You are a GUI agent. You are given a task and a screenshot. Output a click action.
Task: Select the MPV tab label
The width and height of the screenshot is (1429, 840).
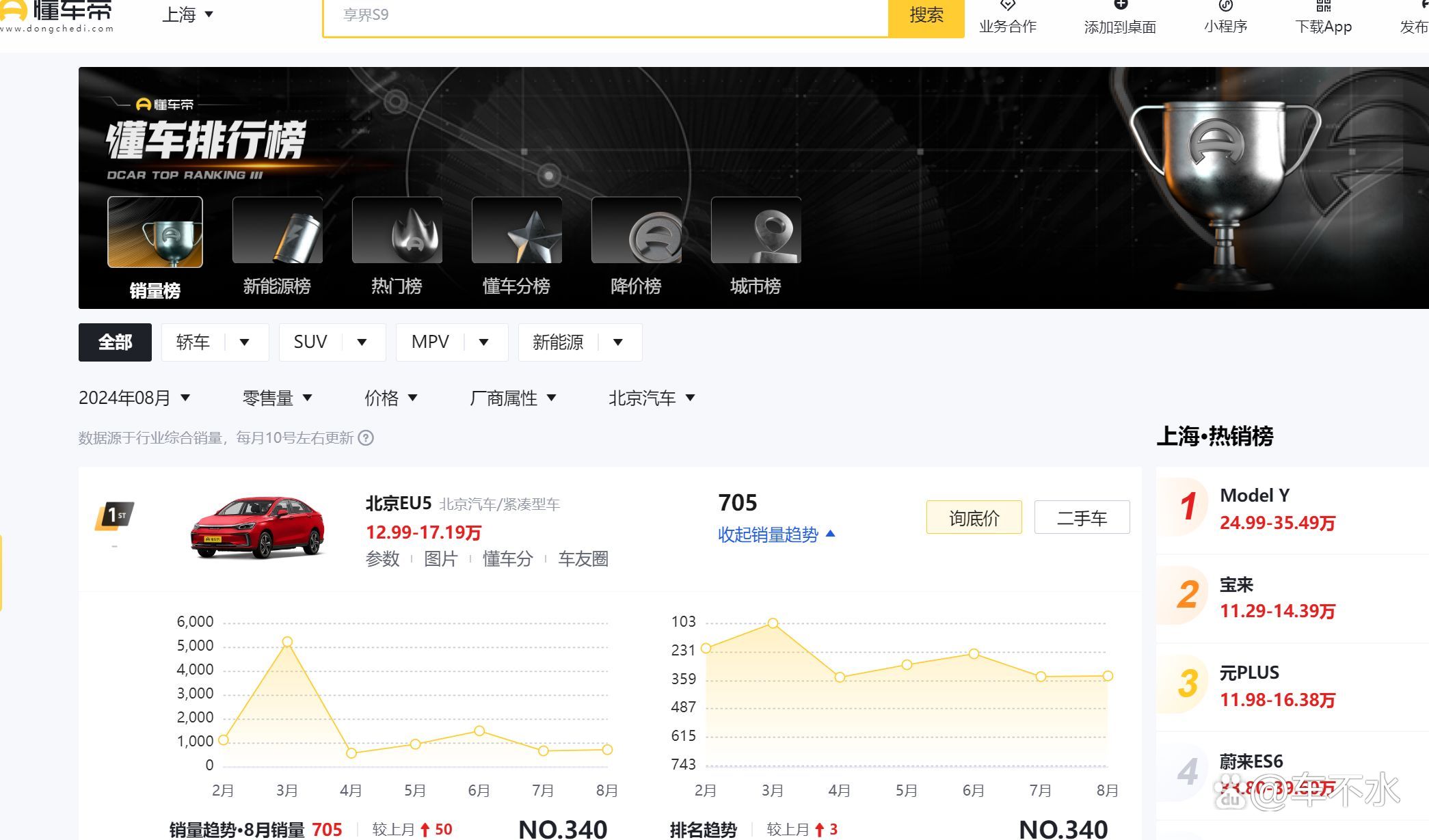[430, 342]
